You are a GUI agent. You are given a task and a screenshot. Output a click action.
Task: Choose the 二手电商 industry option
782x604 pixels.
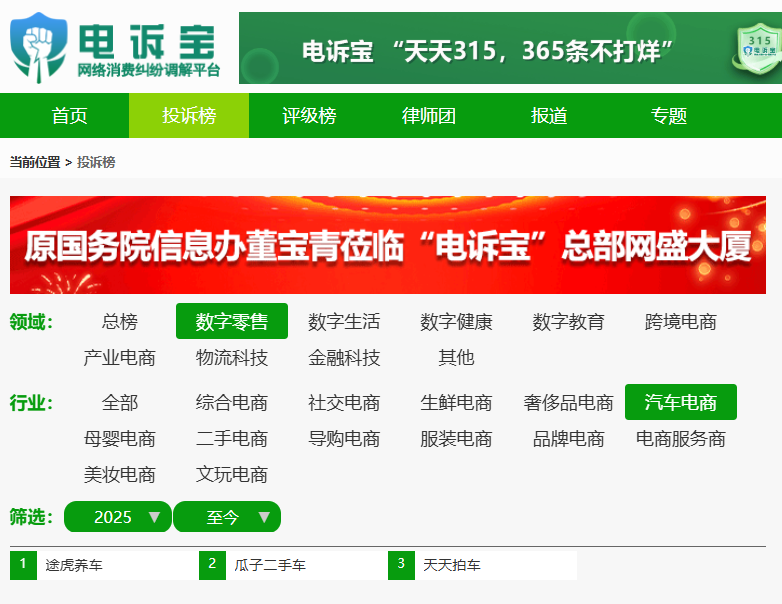pyautogui.click(x=232, y=438)
